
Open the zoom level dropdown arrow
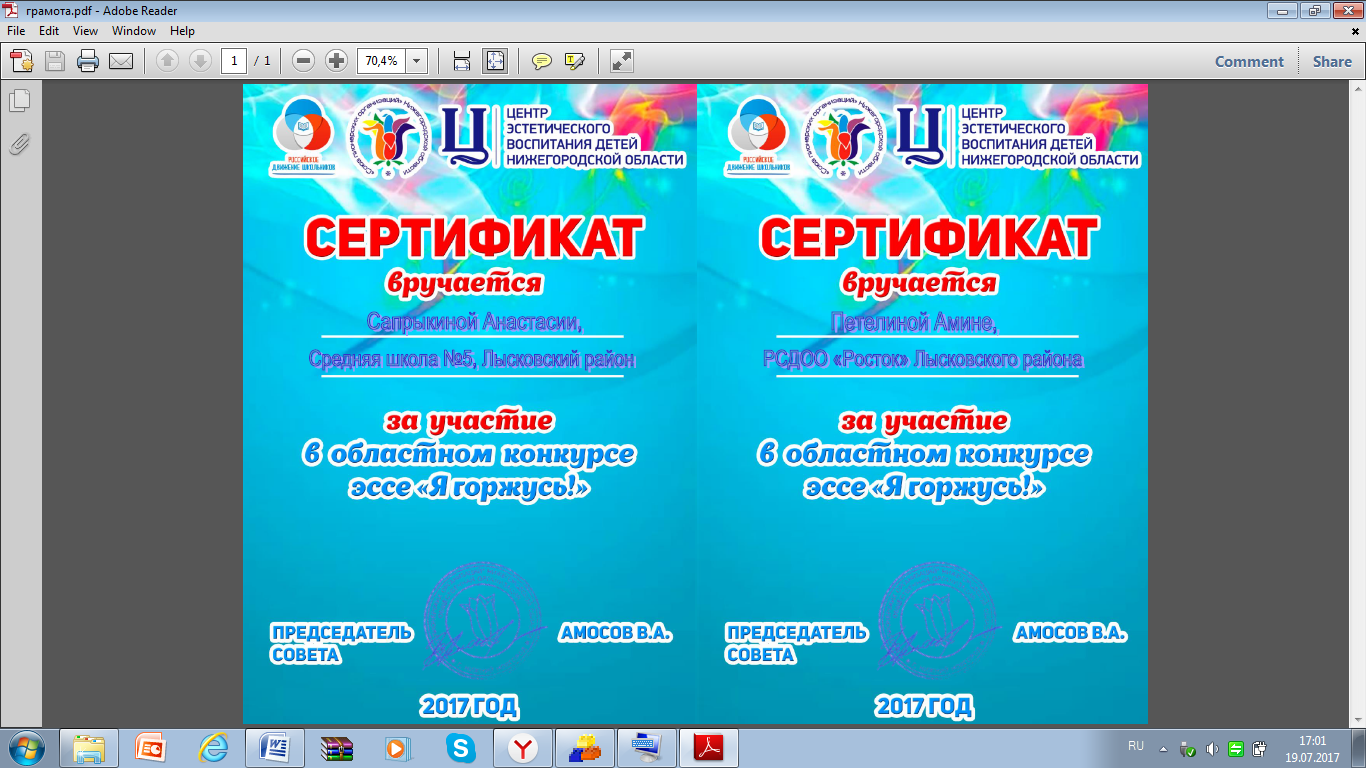(x=416, y=61)
